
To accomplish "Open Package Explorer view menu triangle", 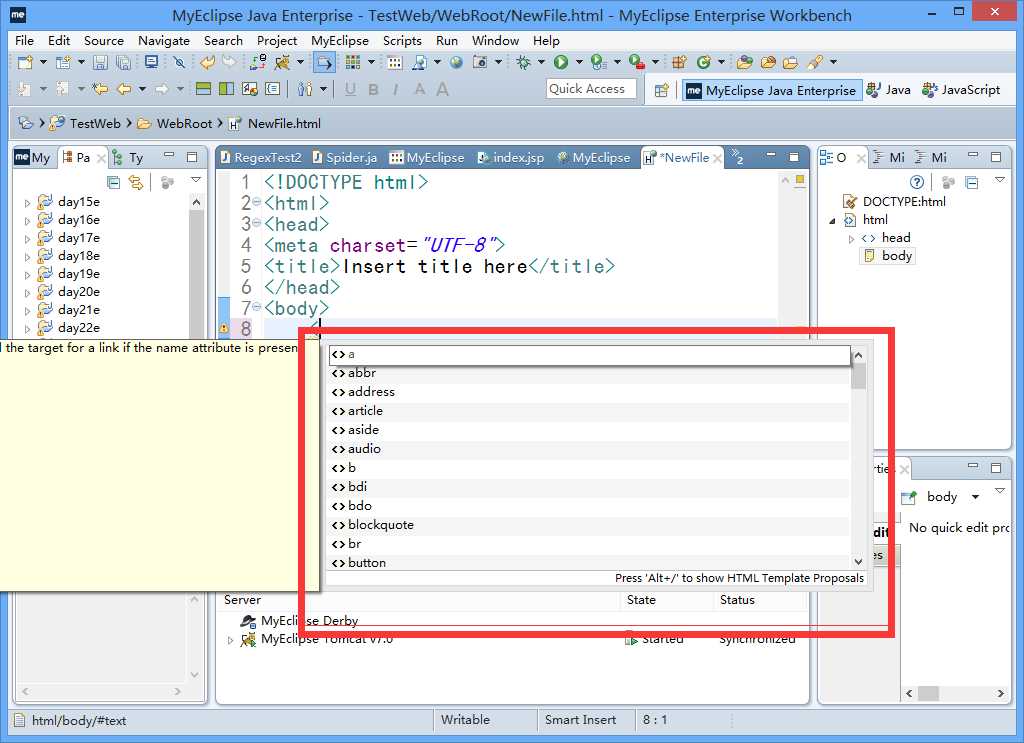I will click(x=195, y=180).
